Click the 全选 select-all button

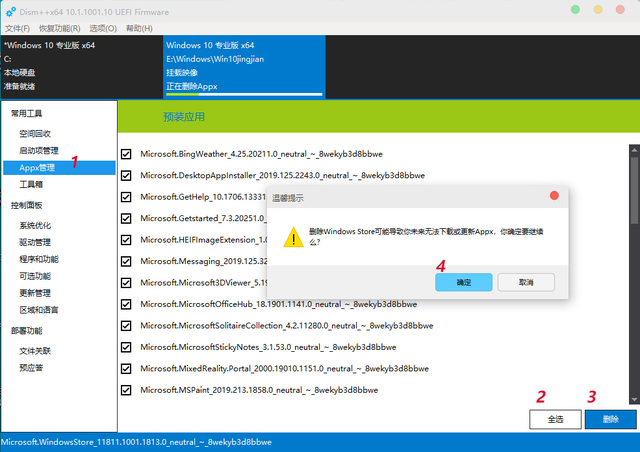[x=555, y=419]
